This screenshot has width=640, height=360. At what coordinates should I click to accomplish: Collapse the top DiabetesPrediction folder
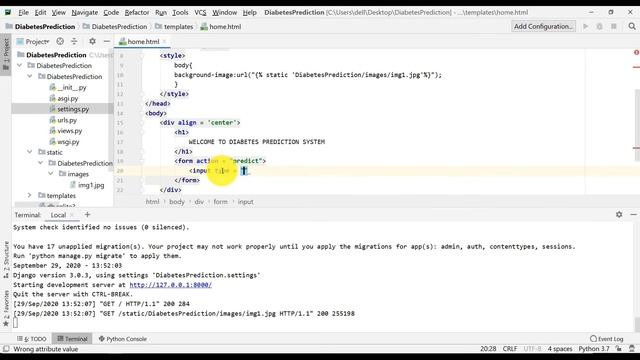(x=19, y=65)
